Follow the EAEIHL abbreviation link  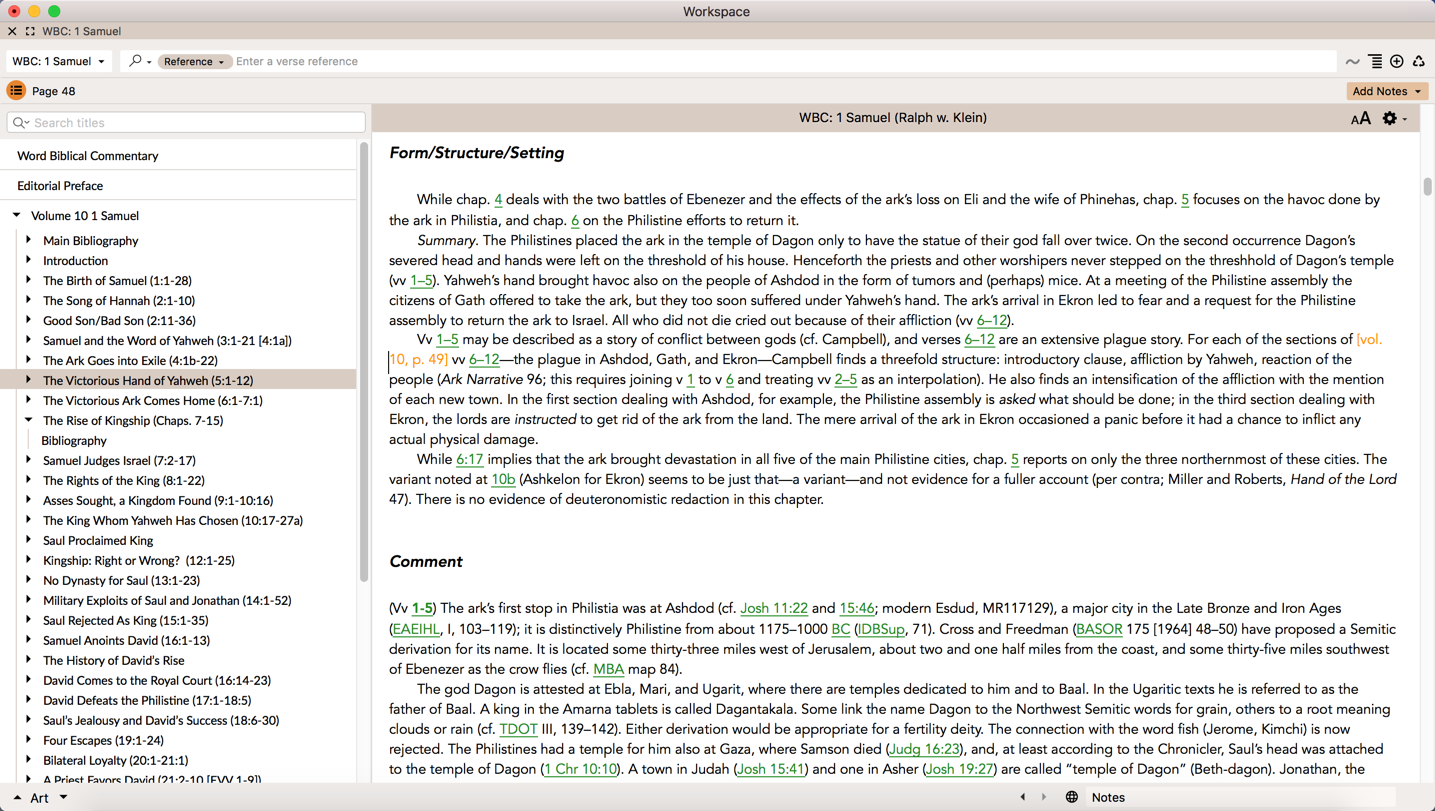coord(416,629)
